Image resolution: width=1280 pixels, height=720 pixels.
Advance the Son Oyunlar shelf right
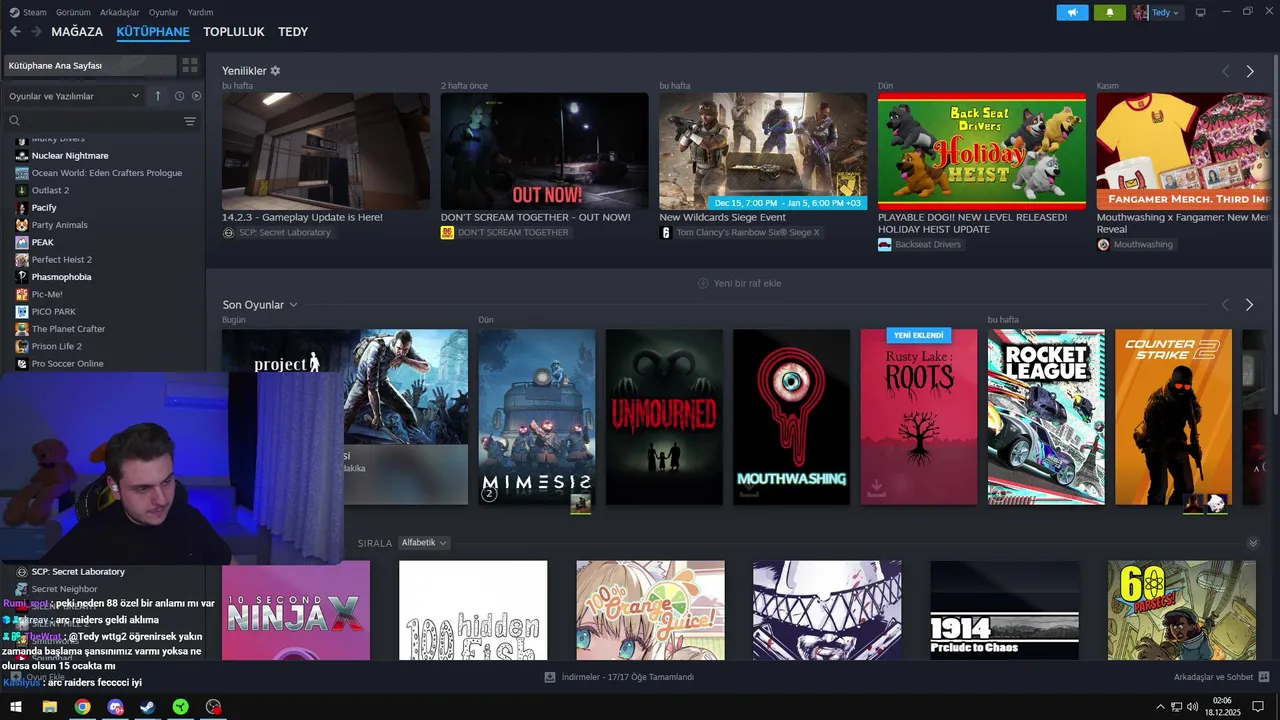[x=1249, y=305]
